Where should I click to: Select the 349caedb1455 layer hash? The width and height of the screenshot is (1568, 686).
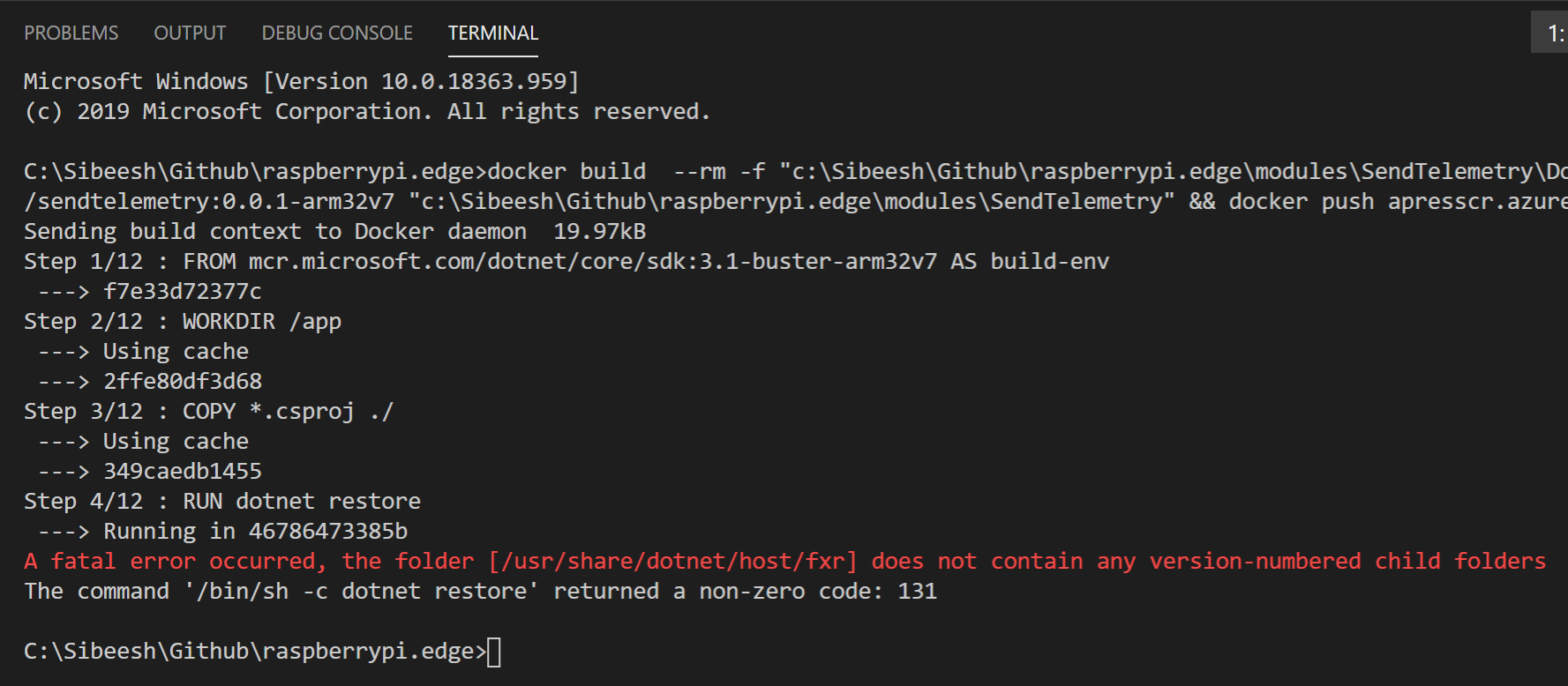click(x=182, y=472)
